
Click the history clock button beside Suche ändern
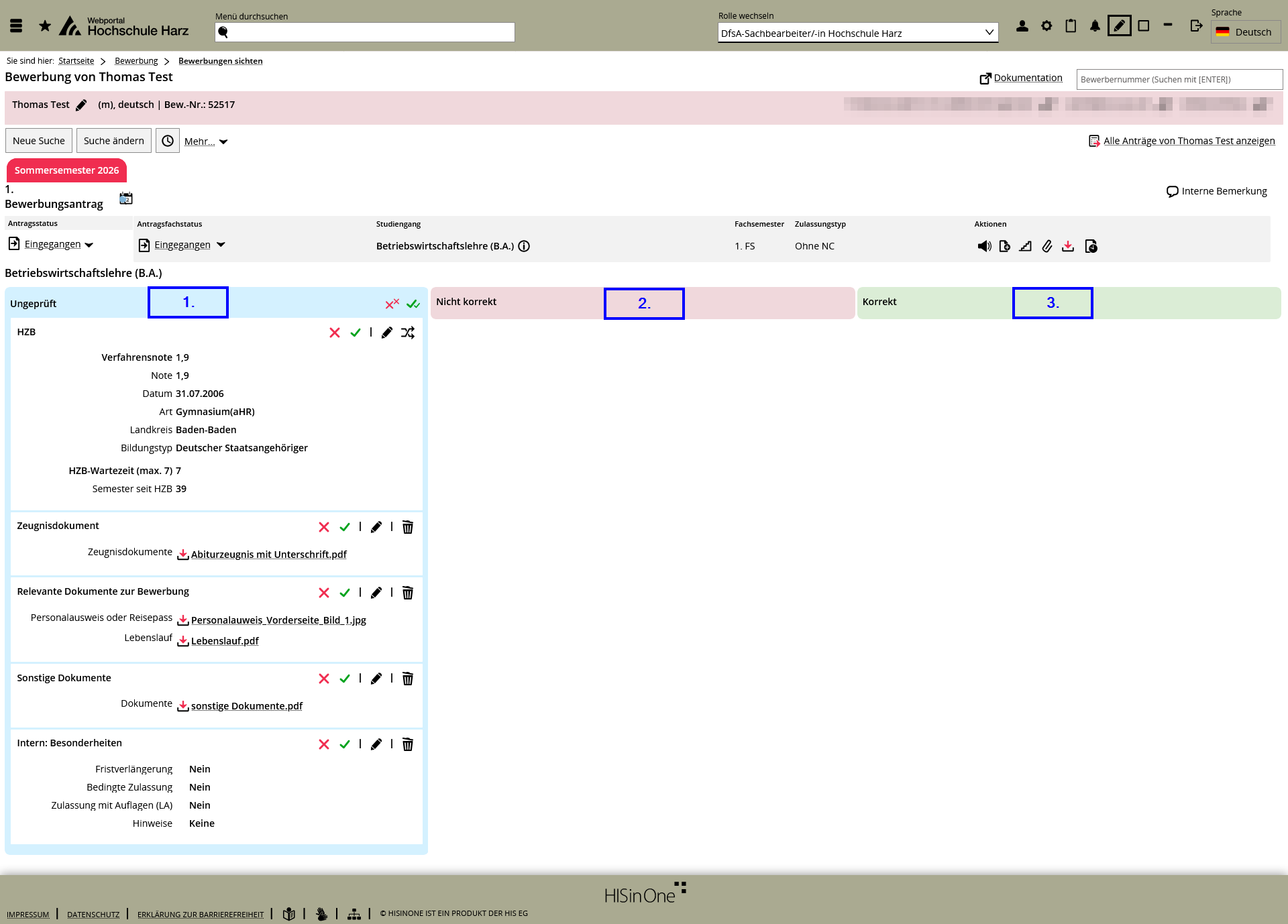point(168,141)
